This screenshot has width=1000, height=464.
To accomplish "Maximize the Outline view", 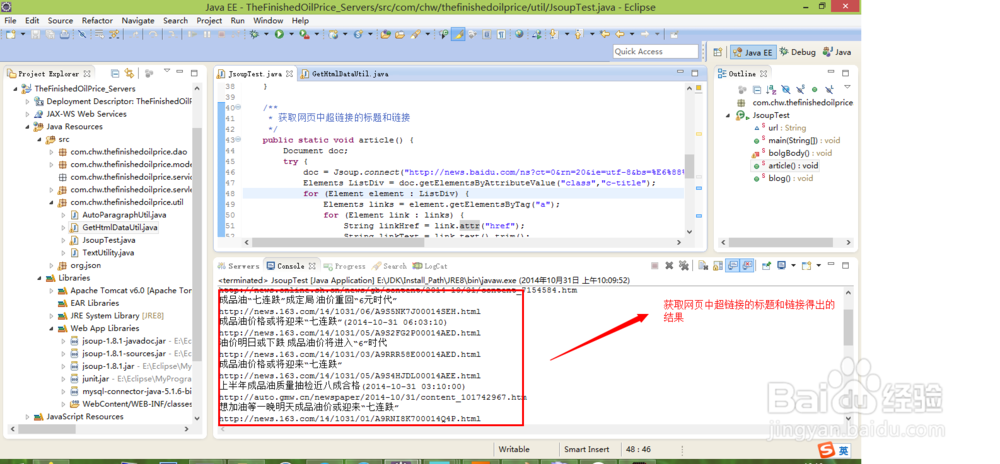I will (x=846, y=73).
